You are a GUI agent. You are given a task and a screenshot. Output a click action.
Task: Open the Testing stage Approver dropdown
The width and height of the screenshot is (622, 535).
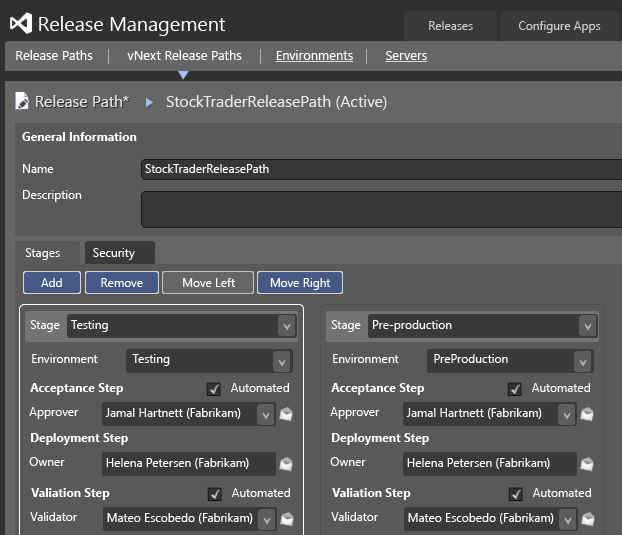(266, 415)
